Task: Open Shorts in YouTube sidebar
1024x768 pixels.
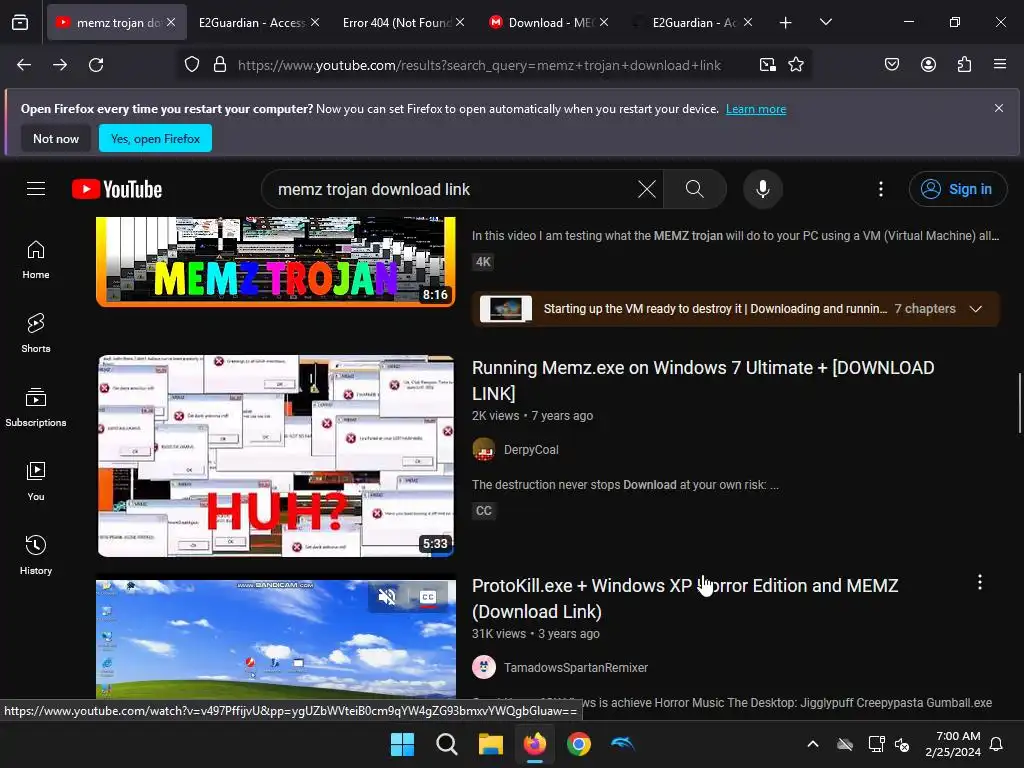Action: 36,333
